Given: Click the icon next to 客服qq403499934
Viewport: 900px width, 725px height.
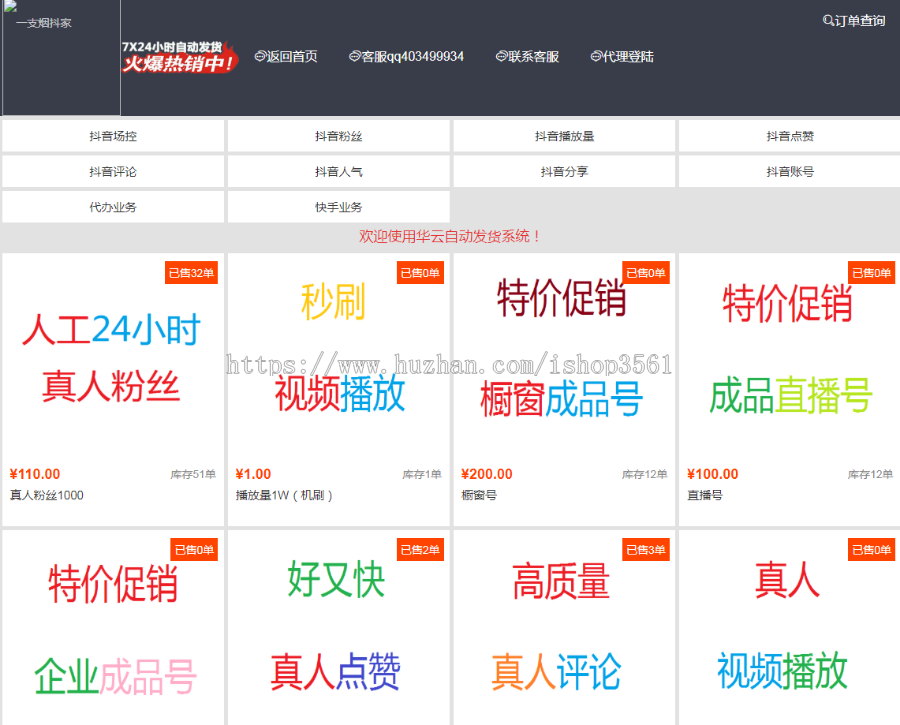Looking at the screenshot, I should 353,56.
